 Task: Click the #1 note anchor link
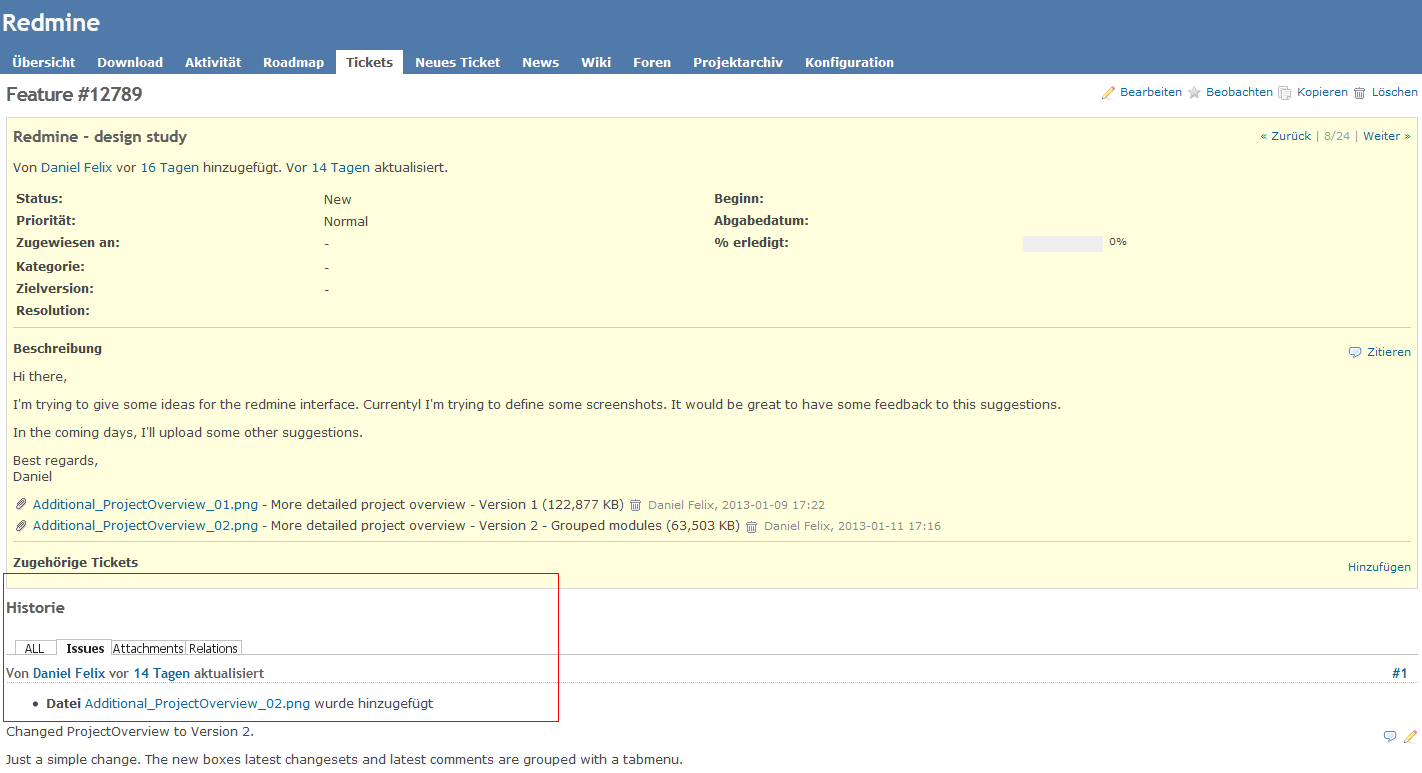point(1399,674)
